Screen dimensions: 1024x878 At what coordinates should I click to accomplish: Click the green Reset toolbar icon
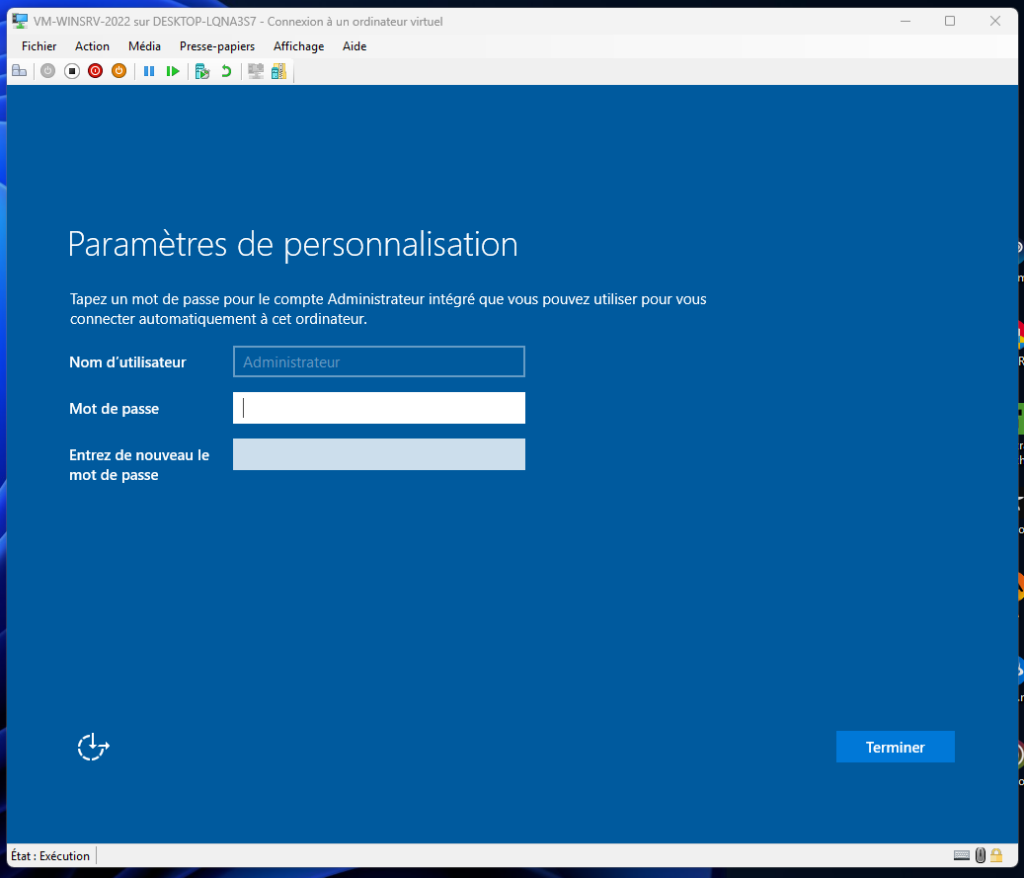173,71
